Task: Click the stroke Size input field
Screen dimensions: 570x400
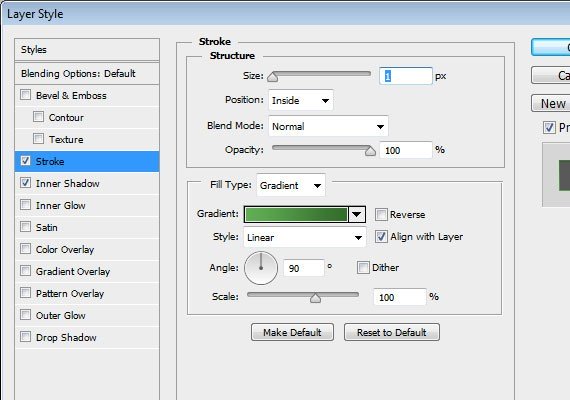Action: [x=406, y=76]
